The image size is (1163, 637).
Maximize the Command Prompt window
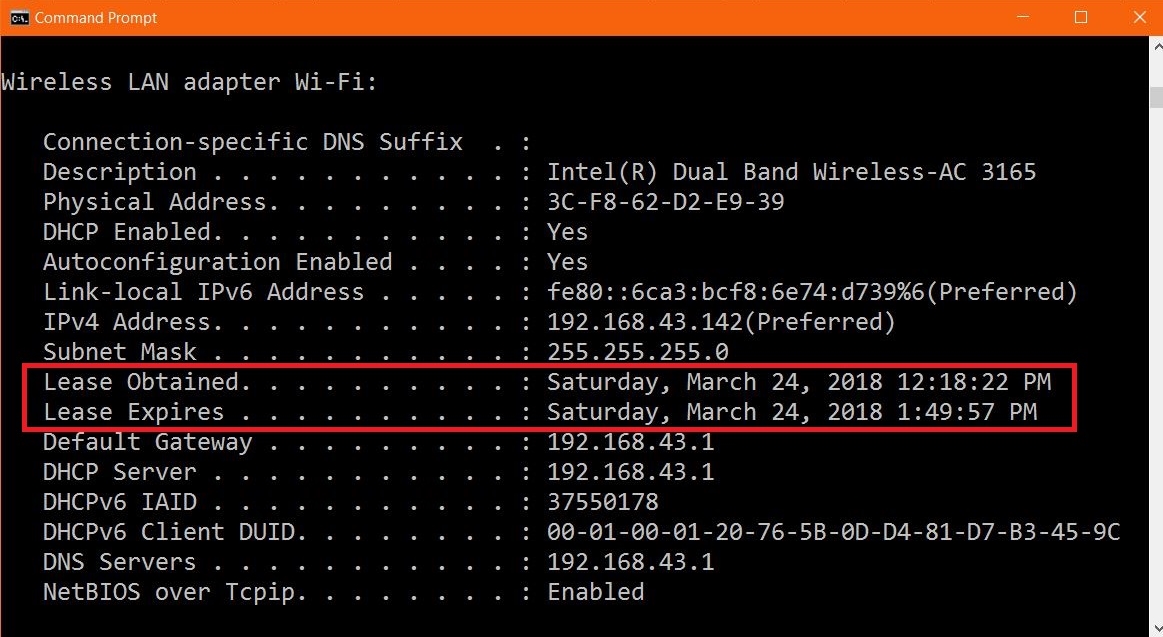[1081, 17]
